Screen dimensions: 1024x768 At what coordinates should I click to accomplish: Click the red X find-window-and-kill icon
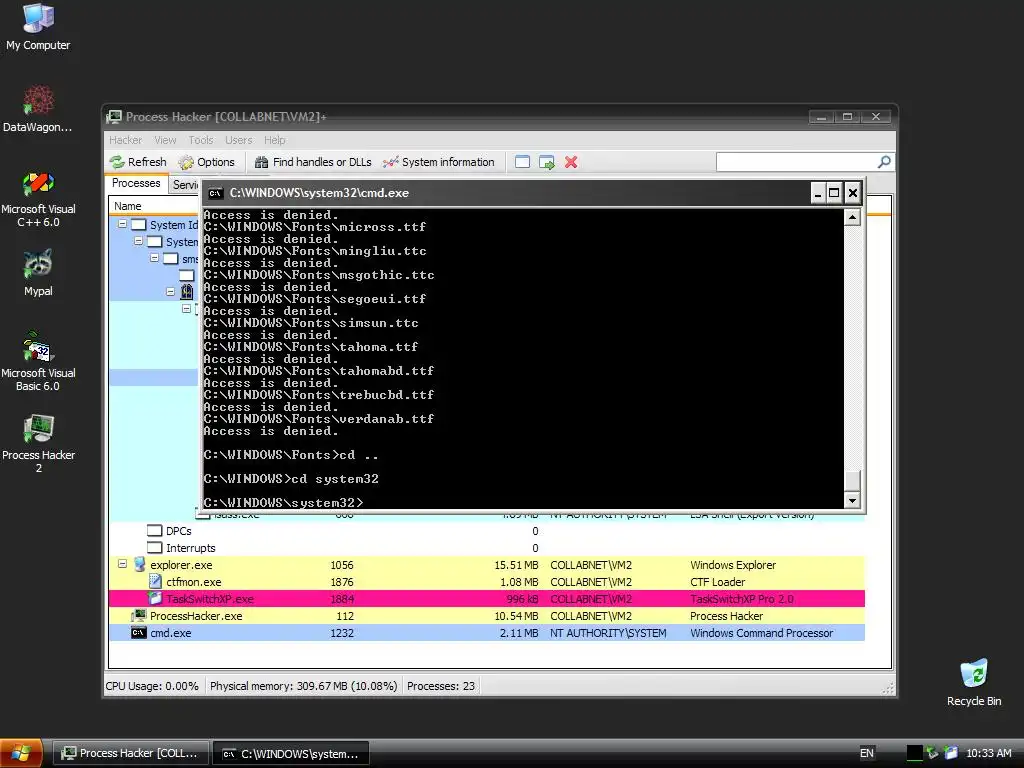click(x=571, y=162)
